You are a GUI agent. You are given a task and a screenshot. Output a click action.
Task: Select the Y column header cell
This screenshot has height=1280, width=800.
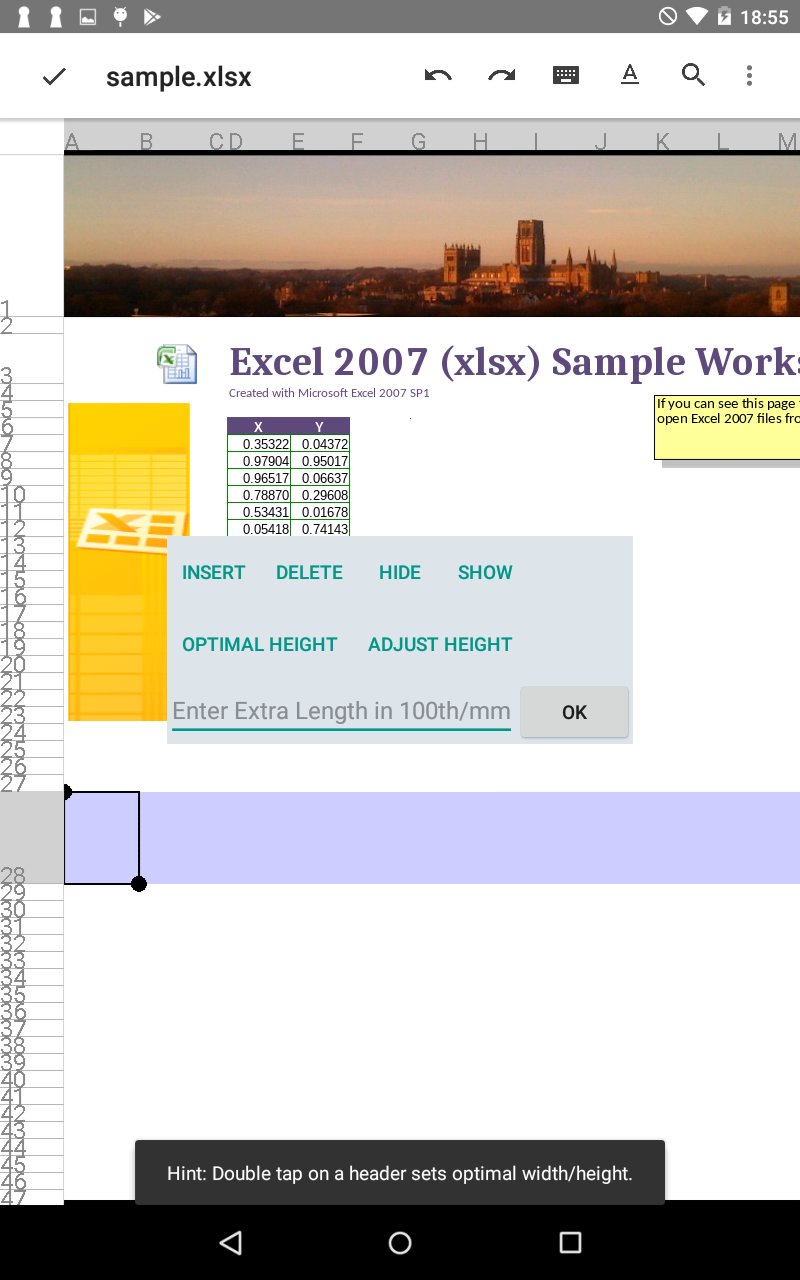click(320, 427)
